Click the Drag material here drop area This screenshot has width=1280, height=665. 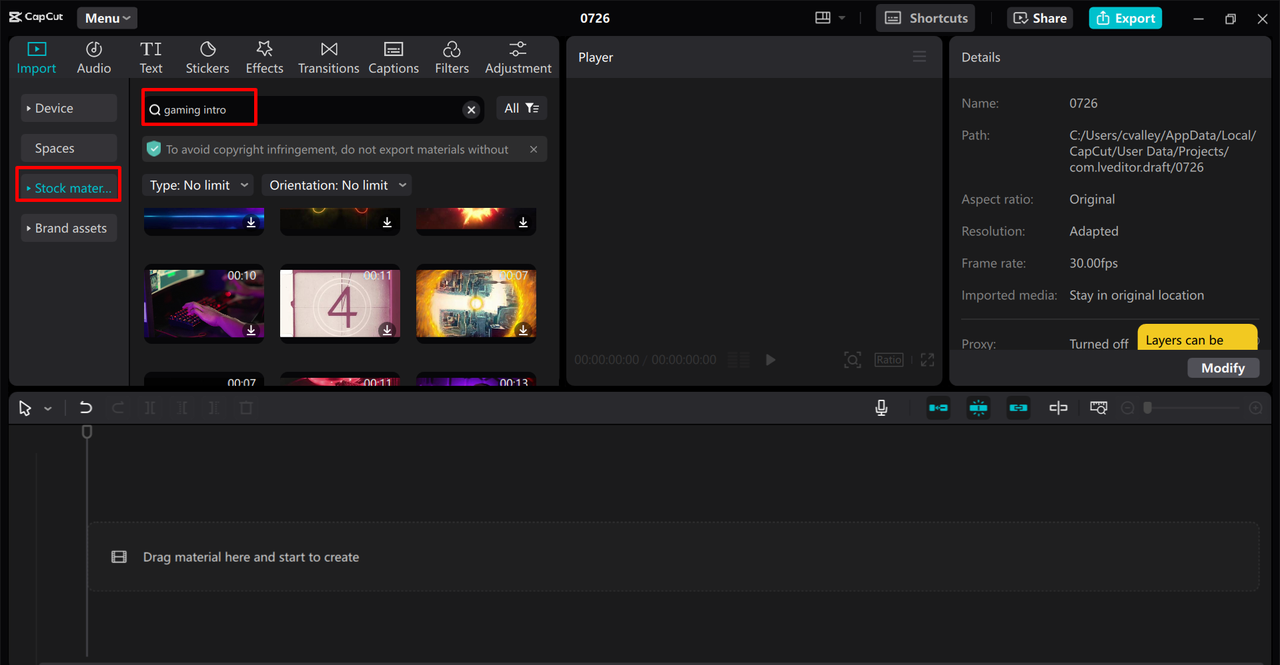pyautogui.click(x=673, y=557)
